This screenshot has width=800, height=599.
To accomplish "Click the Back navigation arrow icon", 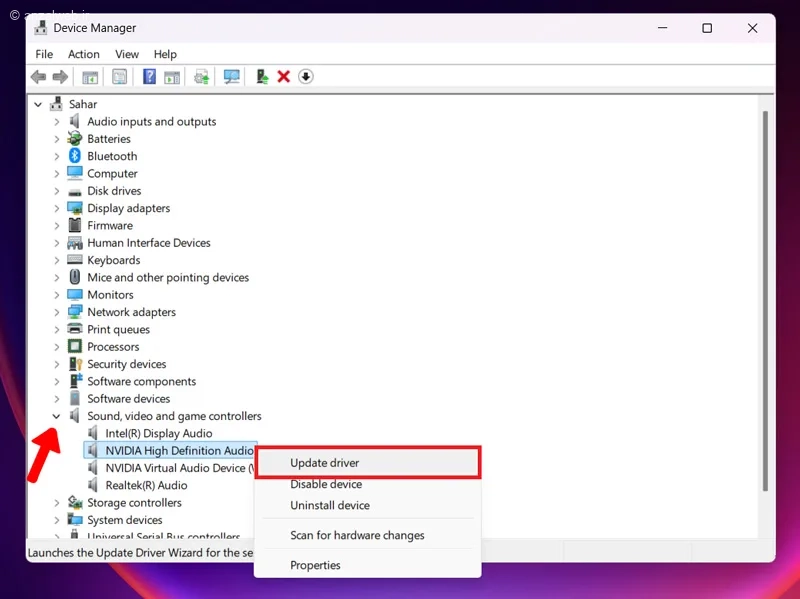I will point(38,77).
